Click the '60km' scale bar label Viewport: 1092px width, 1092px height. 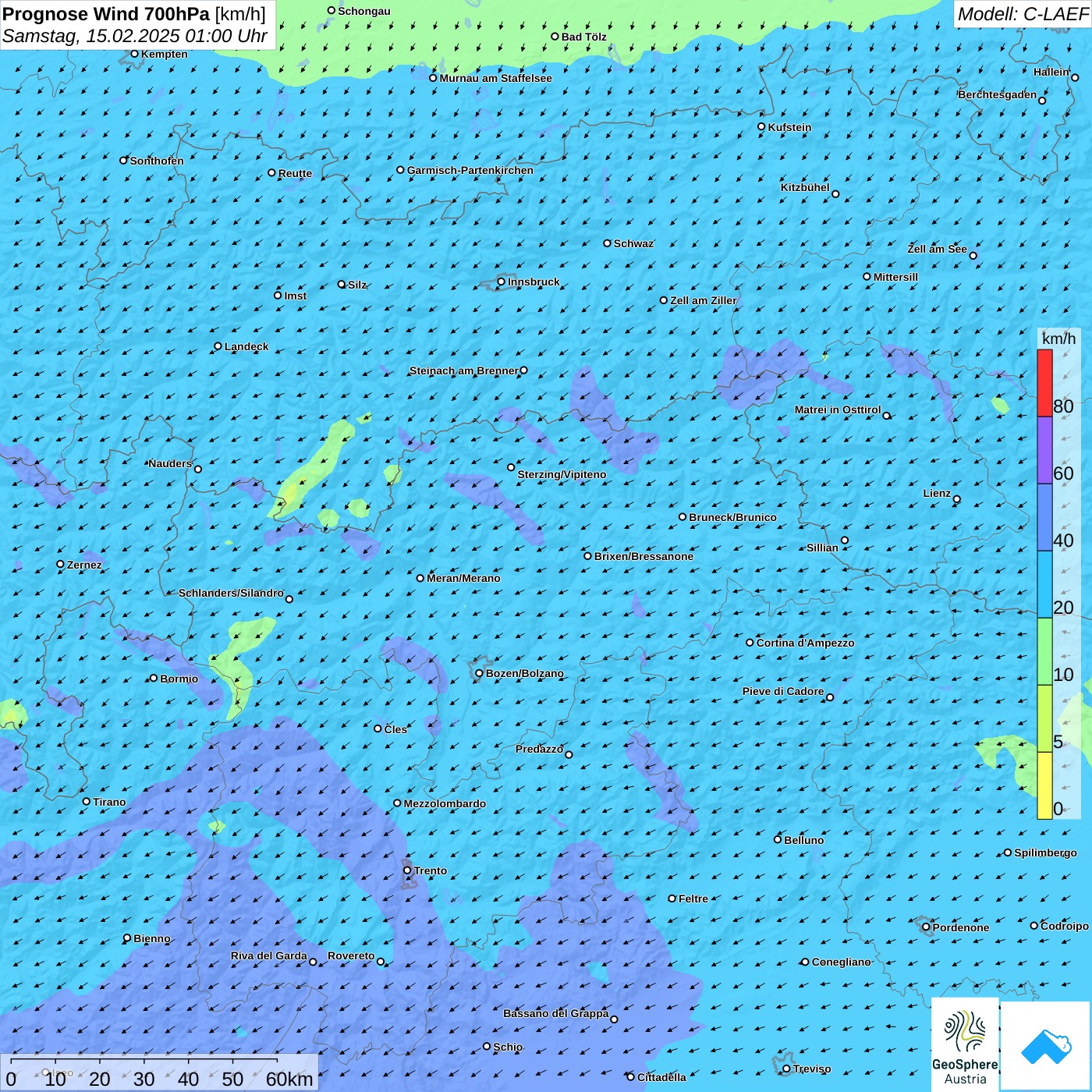(x=289, y=1080)
